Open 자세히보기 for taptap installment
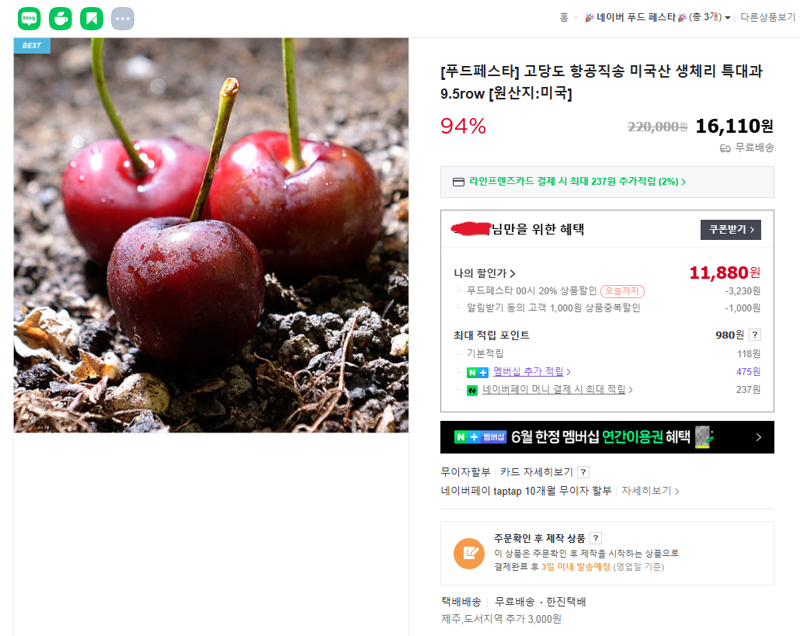800x636 pixels. (650, 491)
